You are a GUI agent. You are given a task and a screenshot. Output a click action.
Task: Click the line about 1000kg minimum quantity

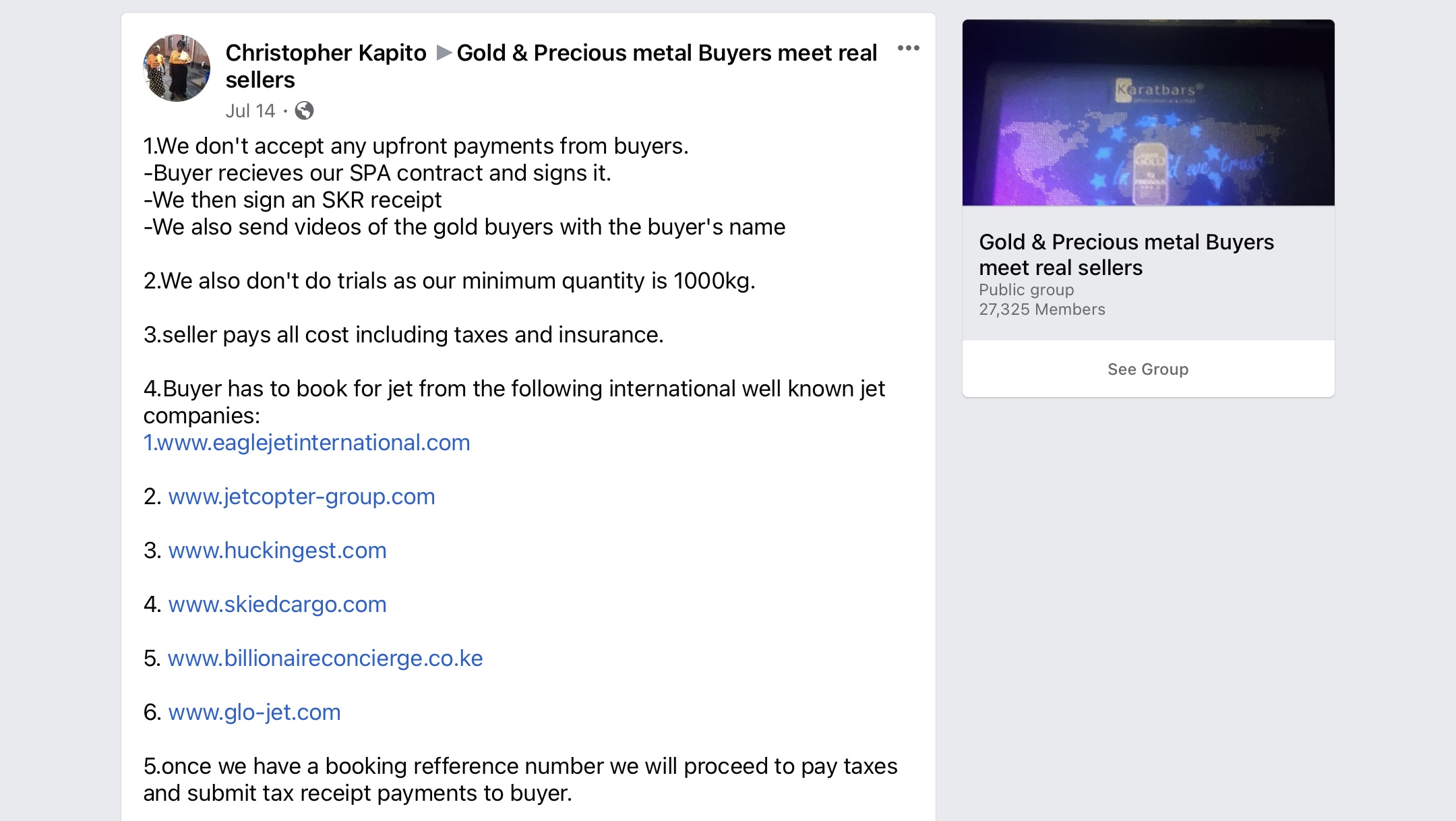tap(449, 281)
